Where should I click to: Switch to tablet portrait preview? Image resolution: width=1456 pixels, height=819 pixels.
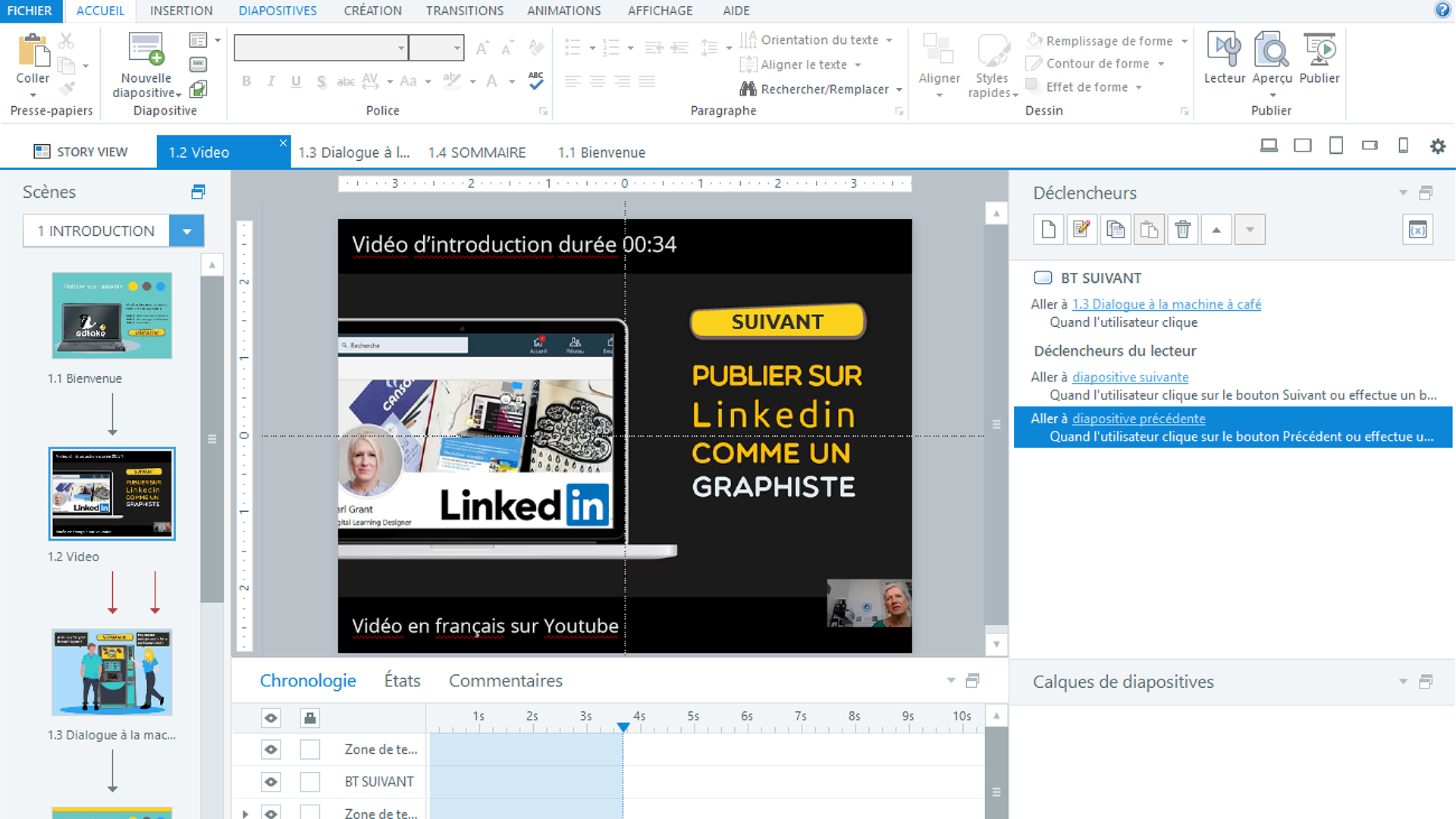tap(1336, 146)
